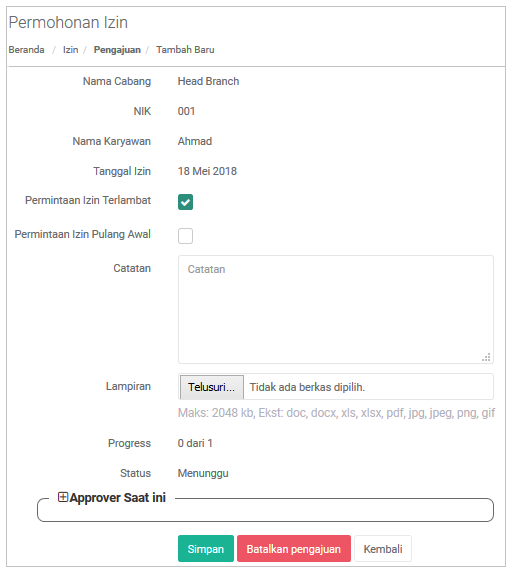The image size is (518, 570).
Task: Open Pengajuan breadcrumb link
Action: point(117,50)
